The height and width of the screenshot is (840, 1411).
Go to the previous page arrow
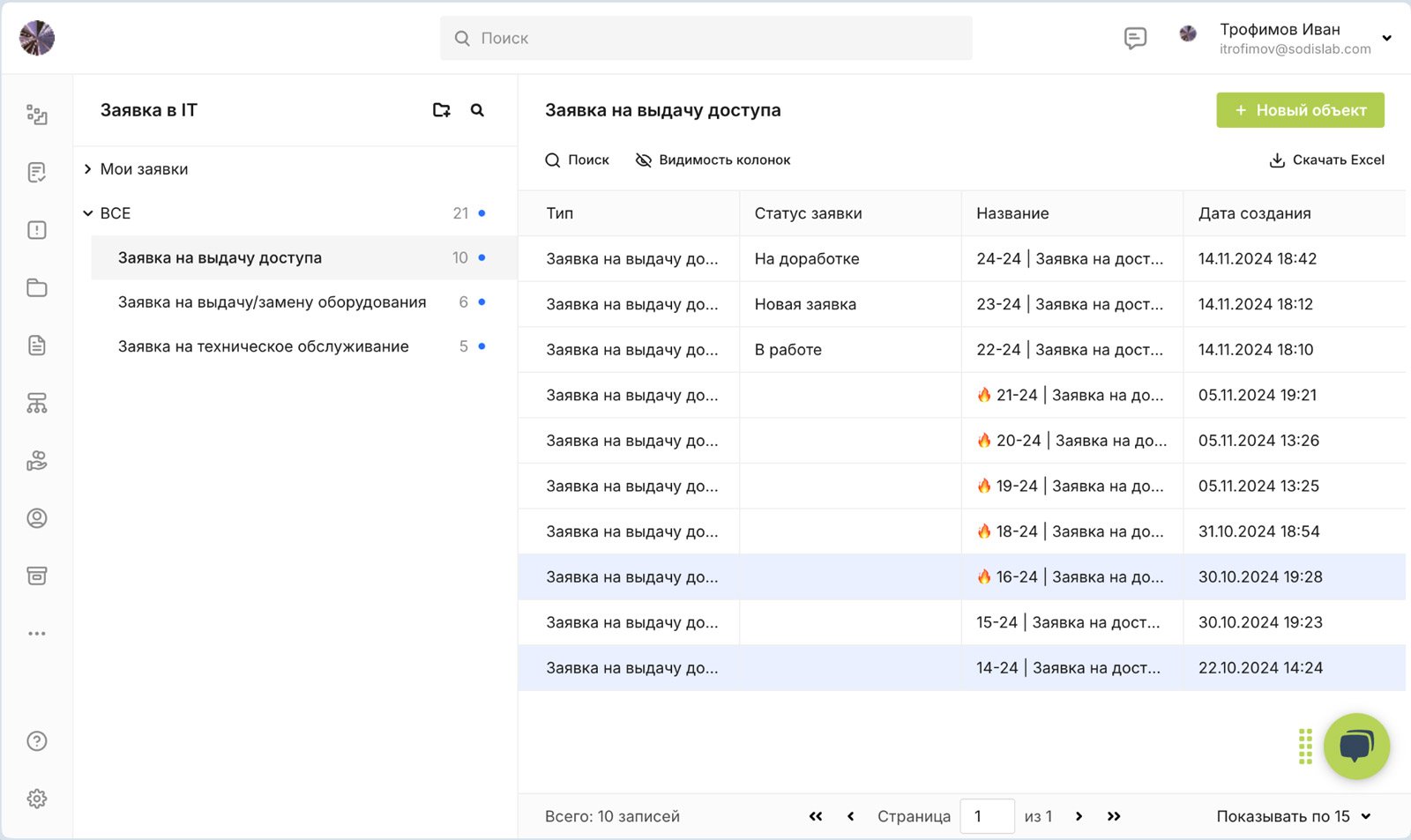point(851,816)
